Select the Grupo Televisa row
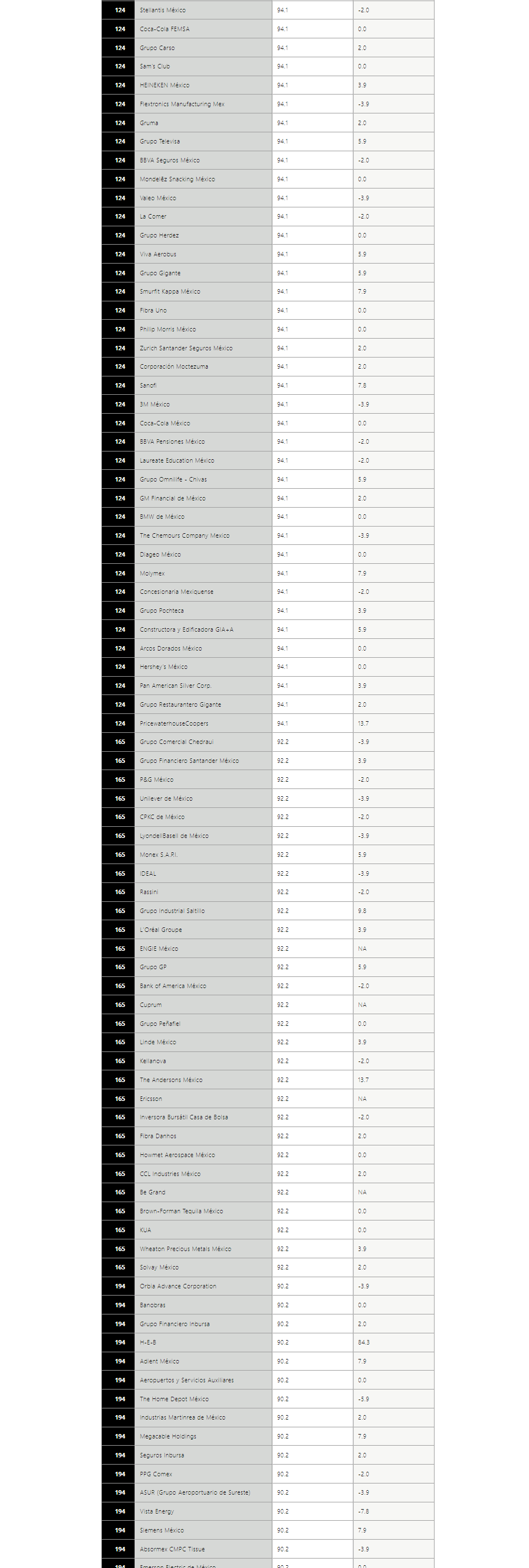Image resolution: width=529 pixels, height=1568 pixels. coord(268,141)
